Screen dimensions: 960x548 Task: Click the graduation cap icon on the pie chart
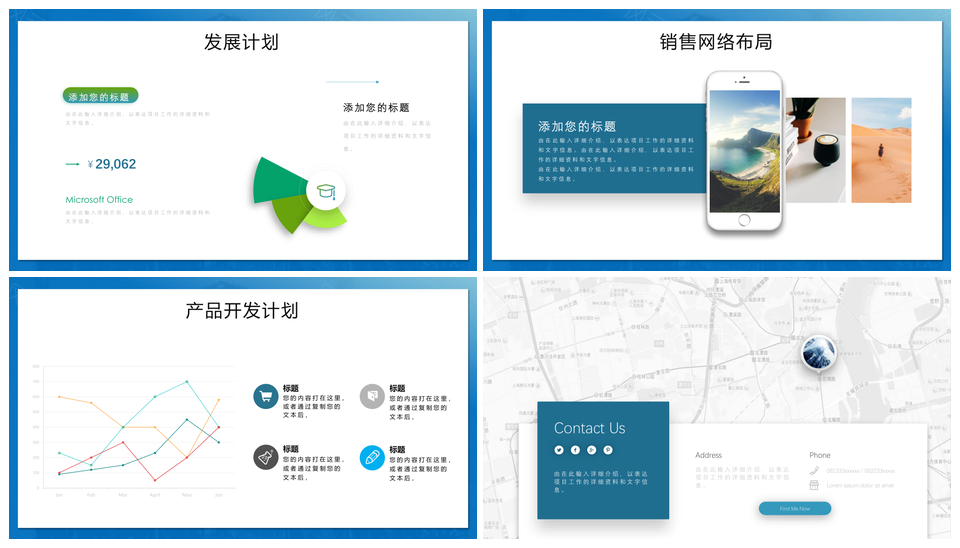326,191
